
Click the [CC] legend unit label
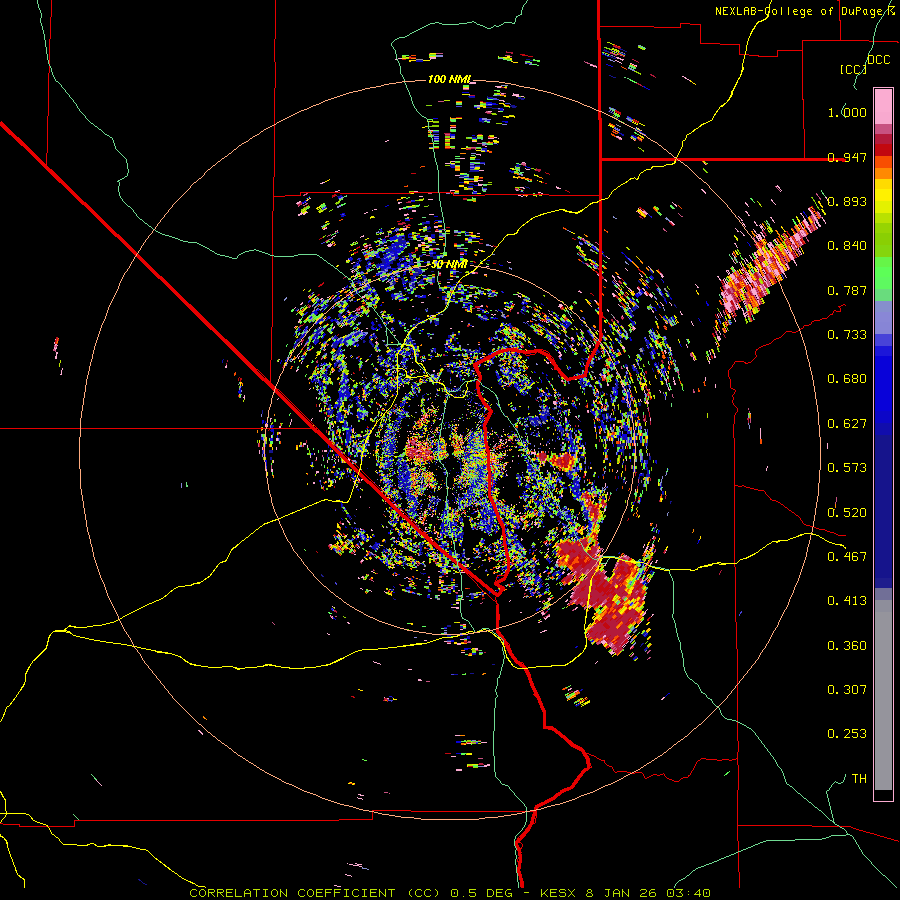(853, 69)
